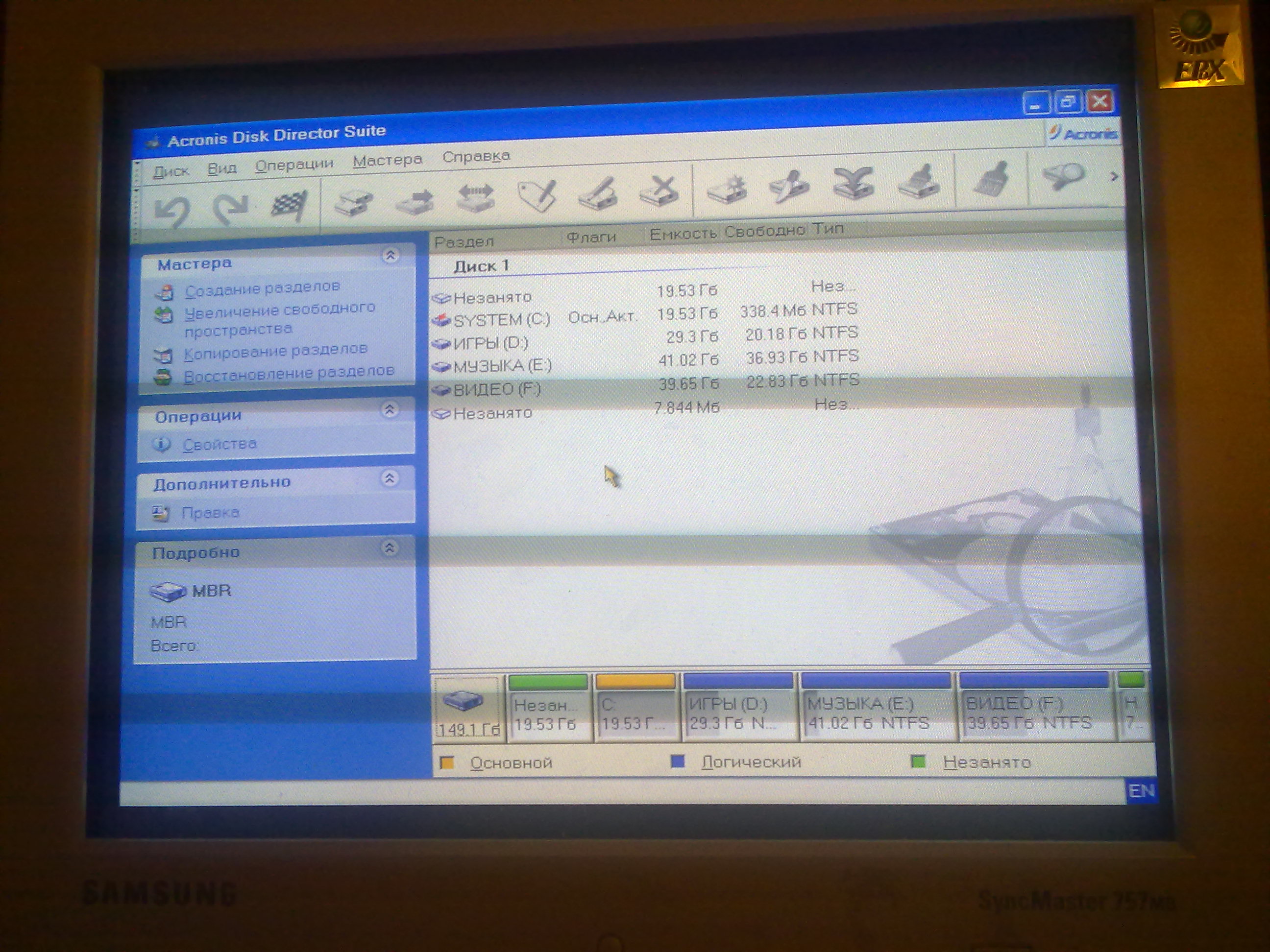The width and height of the screenshot is (1270, 952).
Task: Click the SYSTEM (C:) partition row icon
Action: (x=441, y=320)
